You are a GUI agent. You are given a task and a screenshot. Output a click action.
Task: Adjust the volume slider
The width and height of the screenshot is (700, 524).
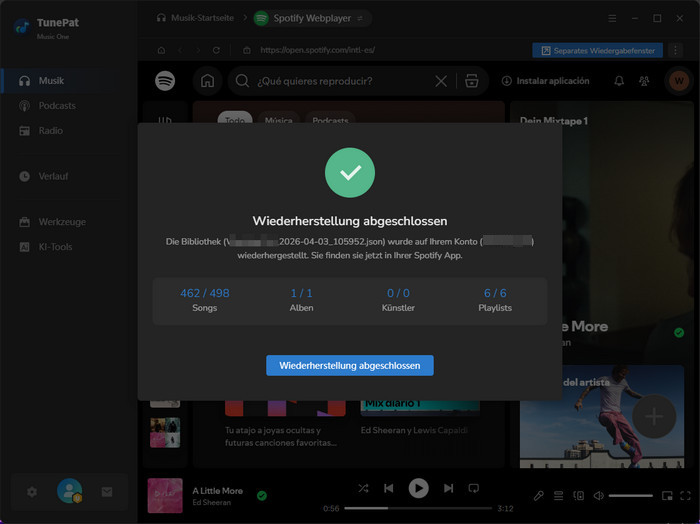click(630, 495)
